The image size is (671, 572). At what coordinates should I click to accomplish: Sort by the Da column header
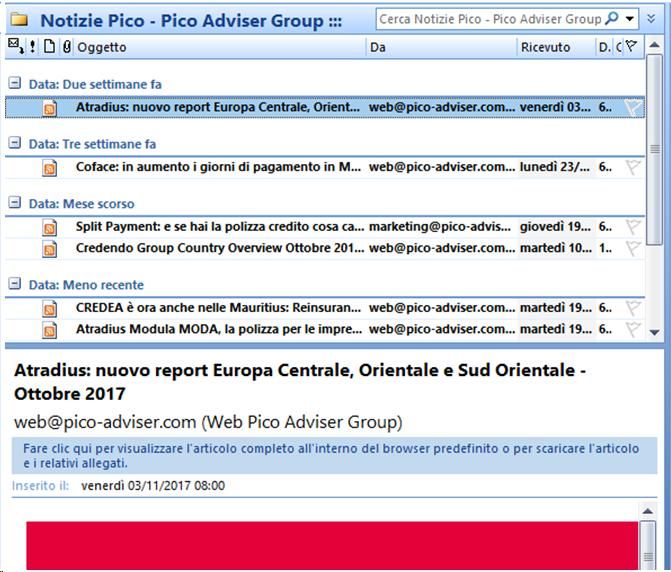442,47
